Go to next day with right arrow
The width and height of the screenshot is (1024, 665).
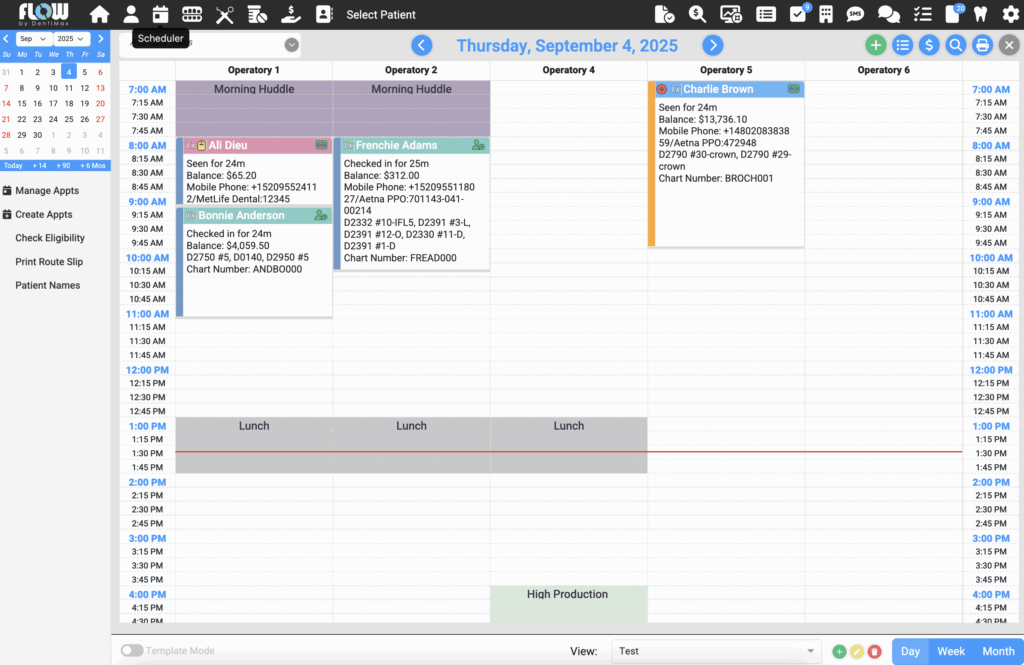click(x=712, y=45)
